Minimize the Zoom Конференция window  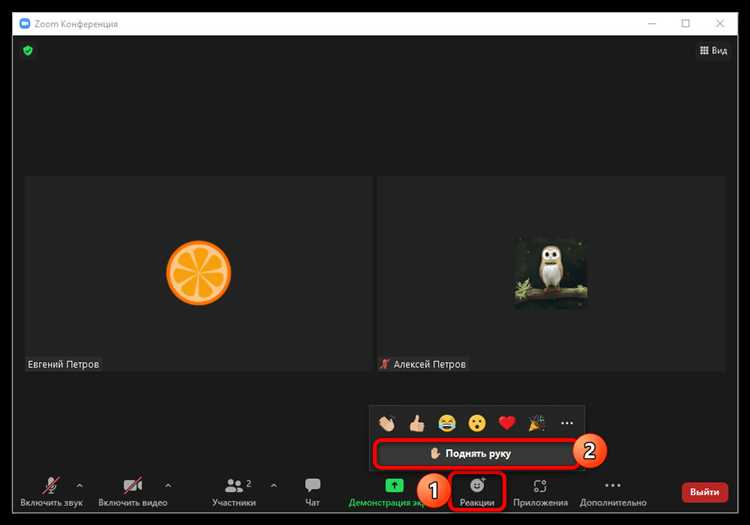pos(652,23)
